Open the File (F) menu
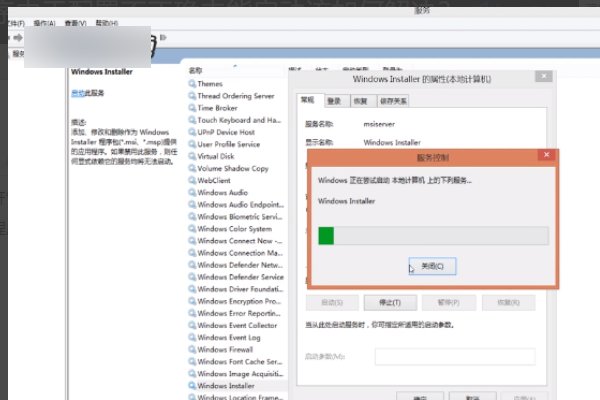 pos(16,23)
